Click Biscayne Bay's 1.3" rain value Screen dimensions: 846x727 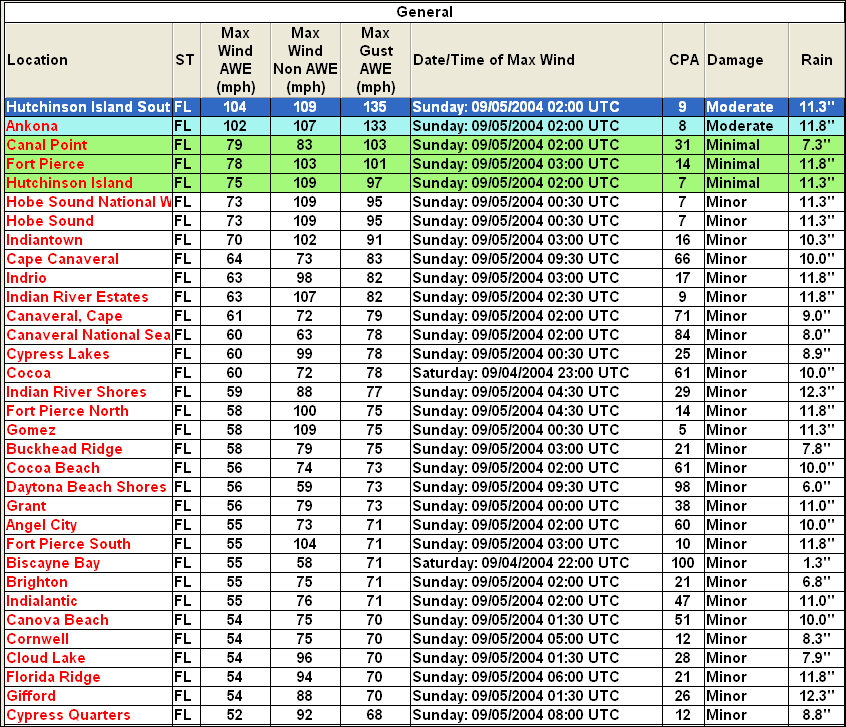point(816,563)
